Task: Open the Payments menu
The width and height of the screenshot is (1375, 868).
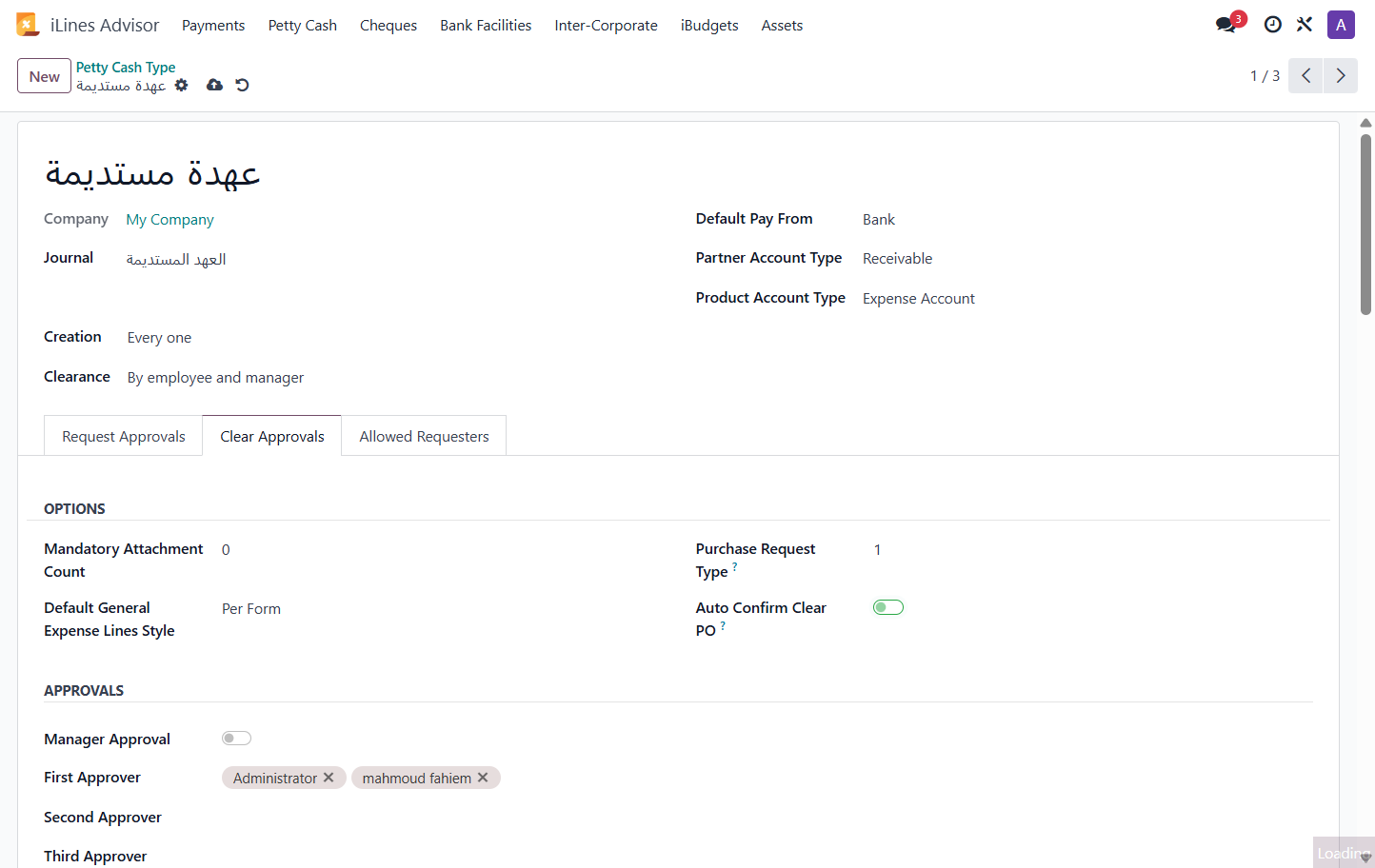Action: point(213,26)
